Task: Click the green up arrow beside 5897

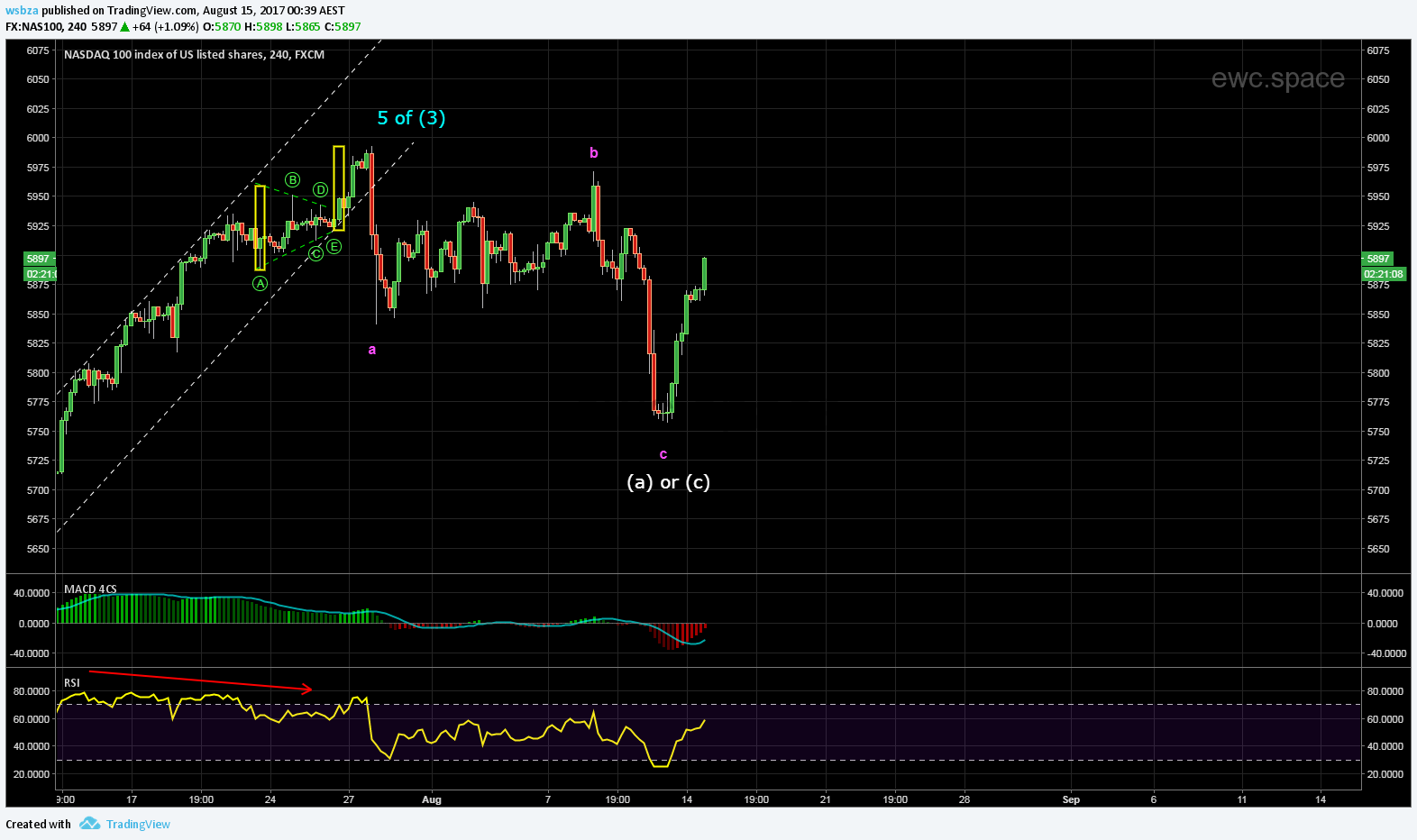Action: tap(124, 27)
